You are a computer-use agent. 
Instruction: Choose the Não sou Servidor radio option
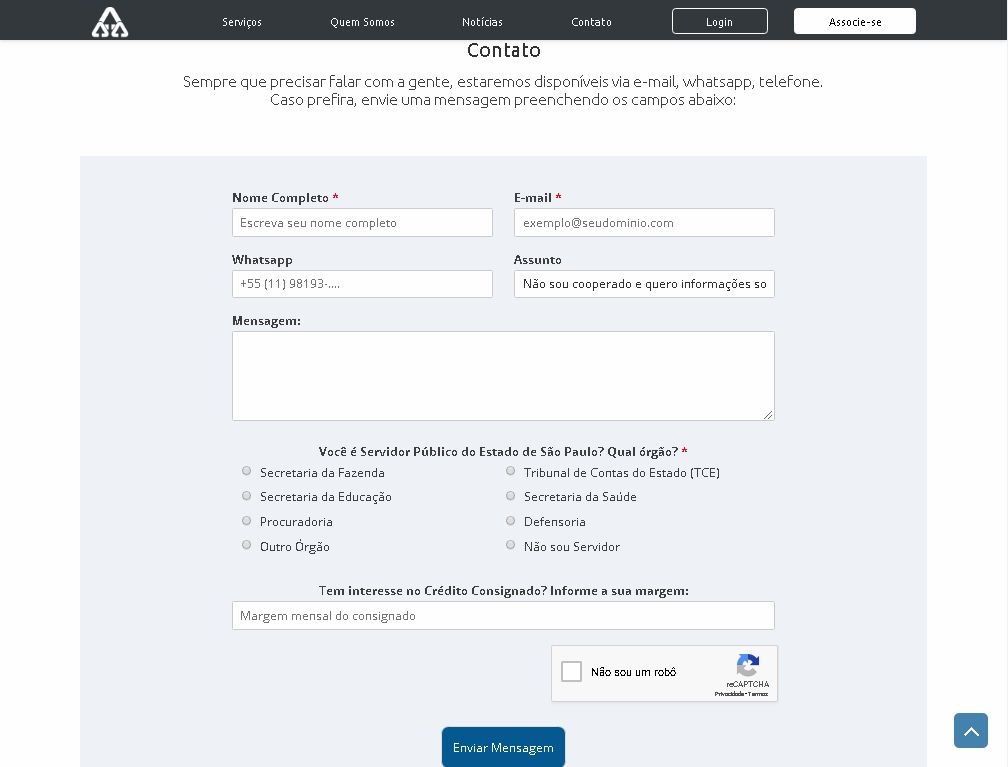pyautogui.click(x=510, y=545)
